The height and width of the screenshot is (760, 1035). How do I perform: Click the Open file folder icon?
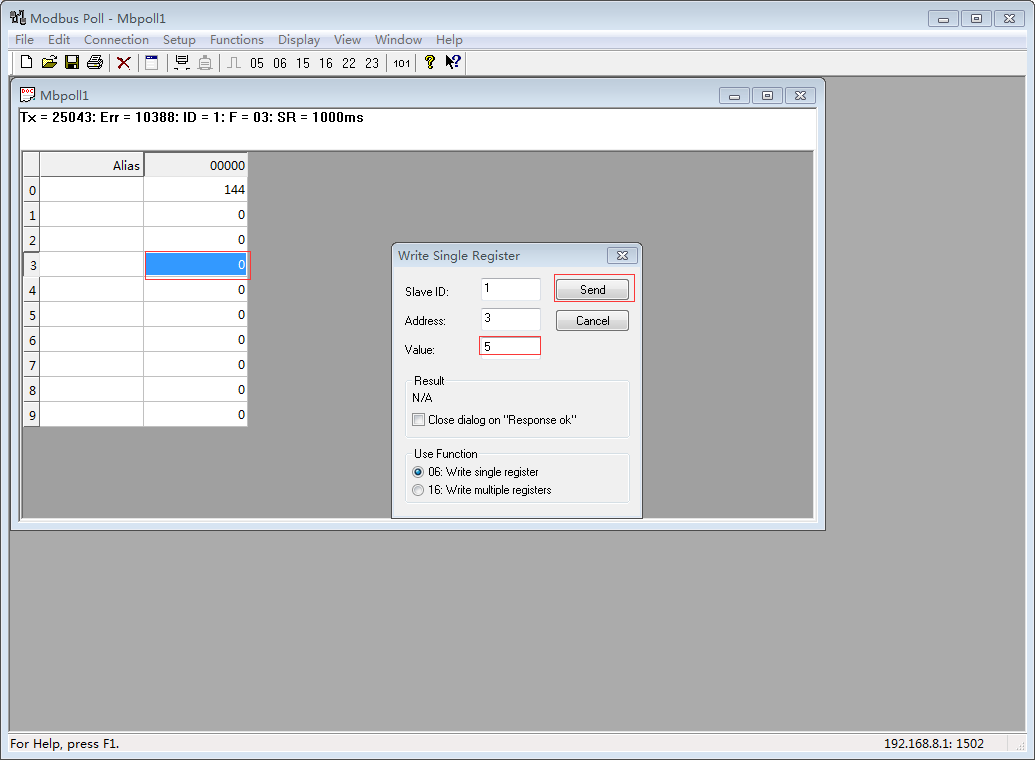49,63
